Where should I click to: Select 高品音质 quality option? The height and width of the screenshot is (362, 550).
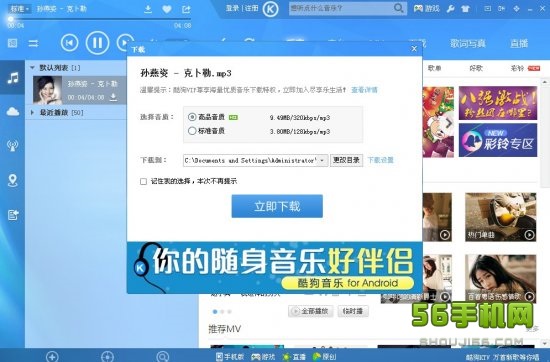coord(192,117)
